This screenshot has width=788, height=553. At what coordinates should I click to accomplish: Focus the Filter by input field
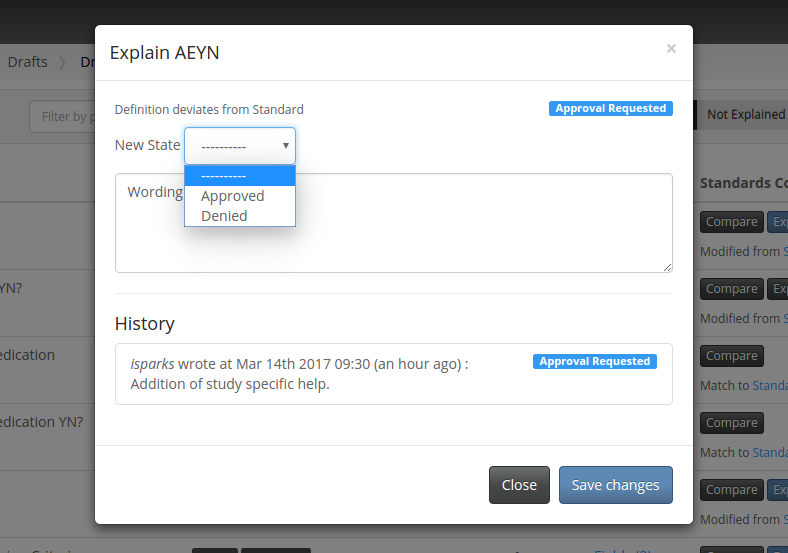pyautogui.click(x=62, y=116)
